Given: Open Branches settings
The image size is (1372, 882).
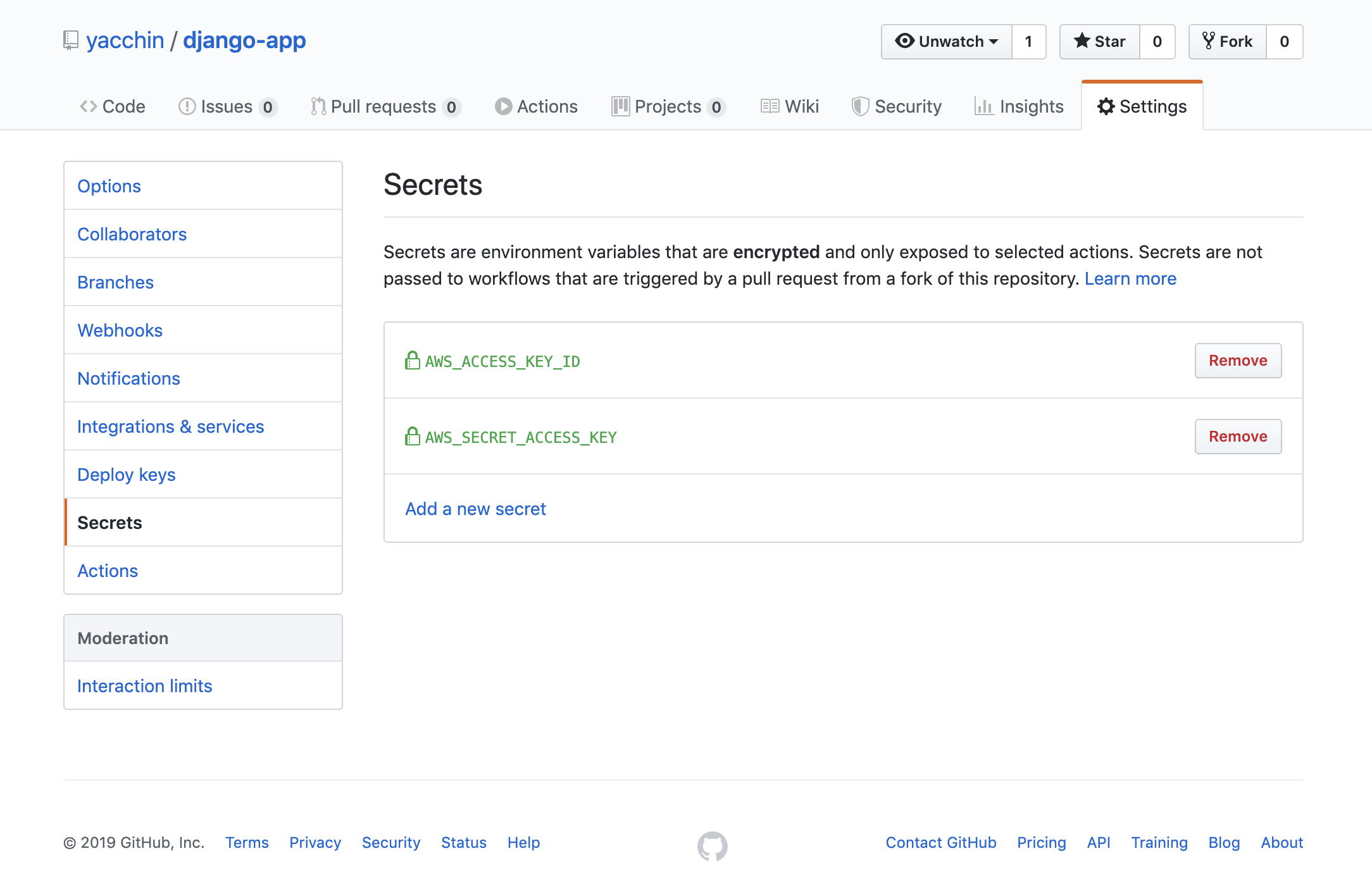Looking at the screenshot, I should 203,282.
